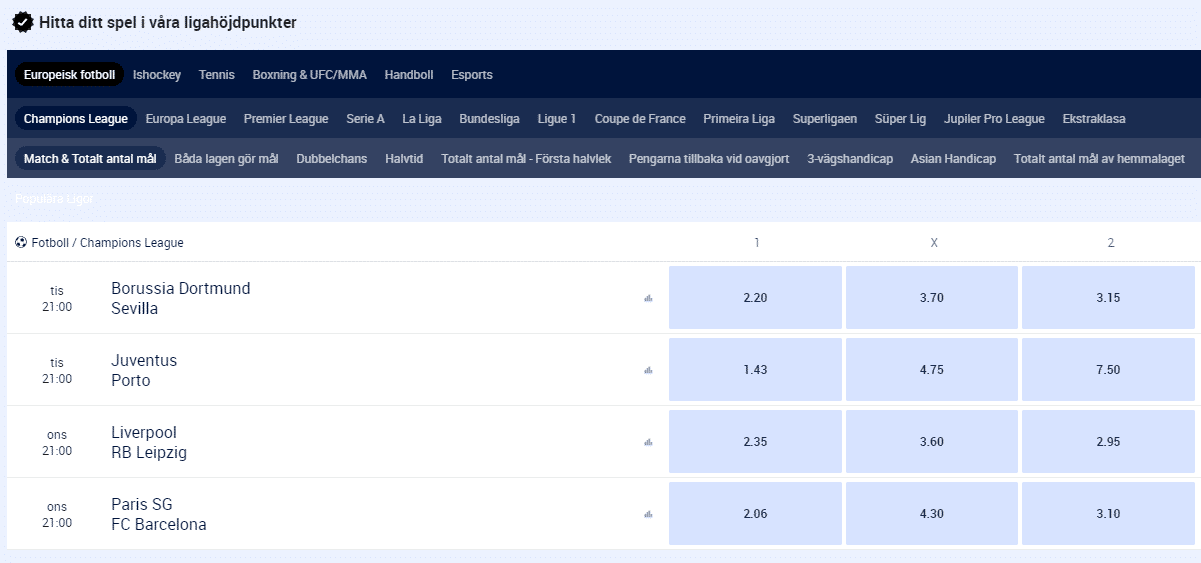
Task: Open stats icon for Juventus vs Porto
Action: point(648,370)
